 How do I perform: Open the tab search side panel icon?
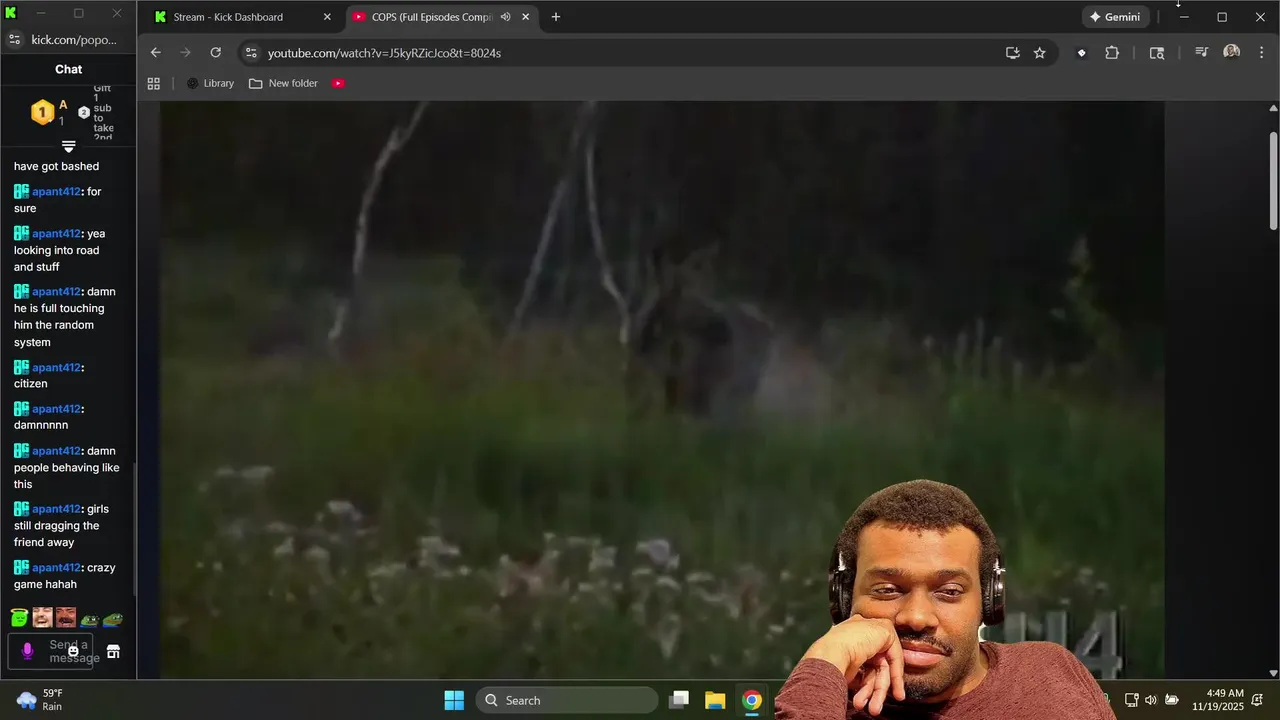(x=1157, y=53)
